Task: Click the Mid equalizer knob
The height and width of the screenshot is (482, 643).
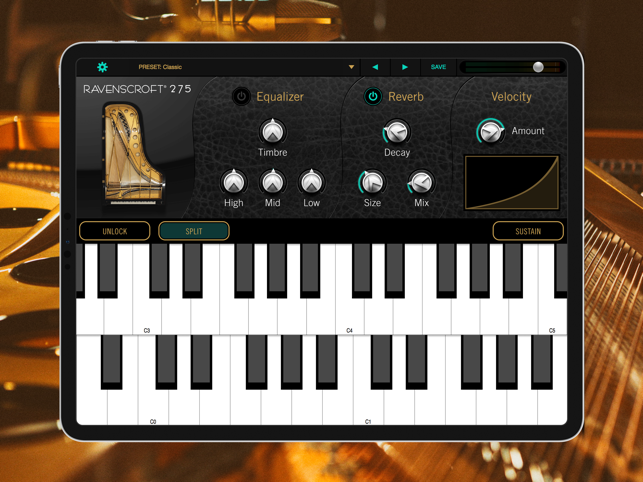Action: [272, 182]
